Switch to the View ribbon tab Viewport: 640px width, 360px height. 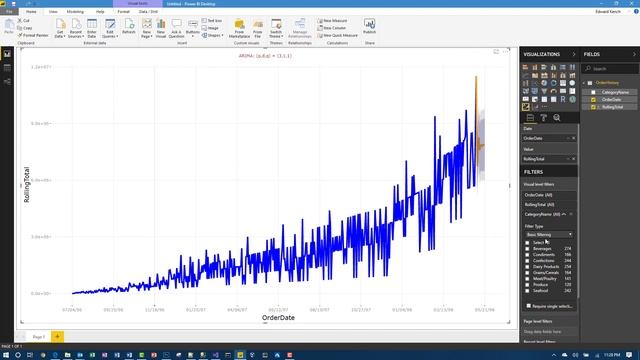pyautogui.click(x=53, y=12)
